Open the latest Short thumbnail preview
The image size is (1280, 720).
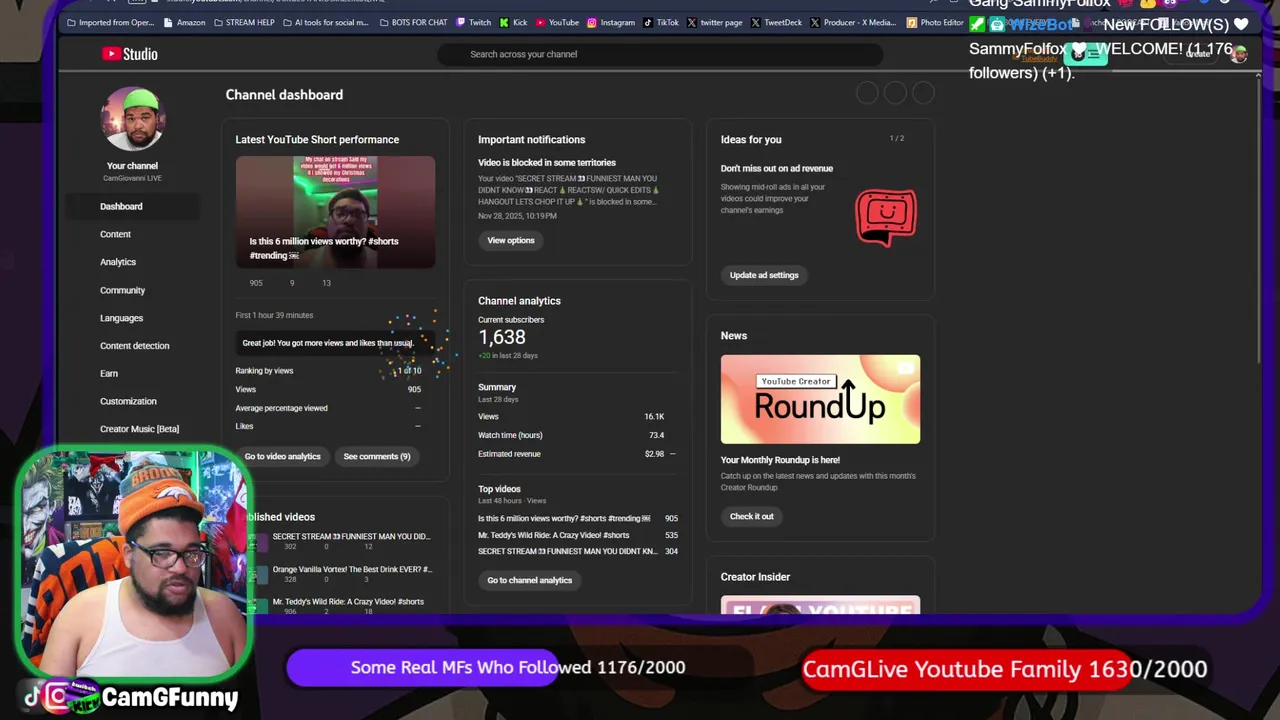click(x=335, y=211)
